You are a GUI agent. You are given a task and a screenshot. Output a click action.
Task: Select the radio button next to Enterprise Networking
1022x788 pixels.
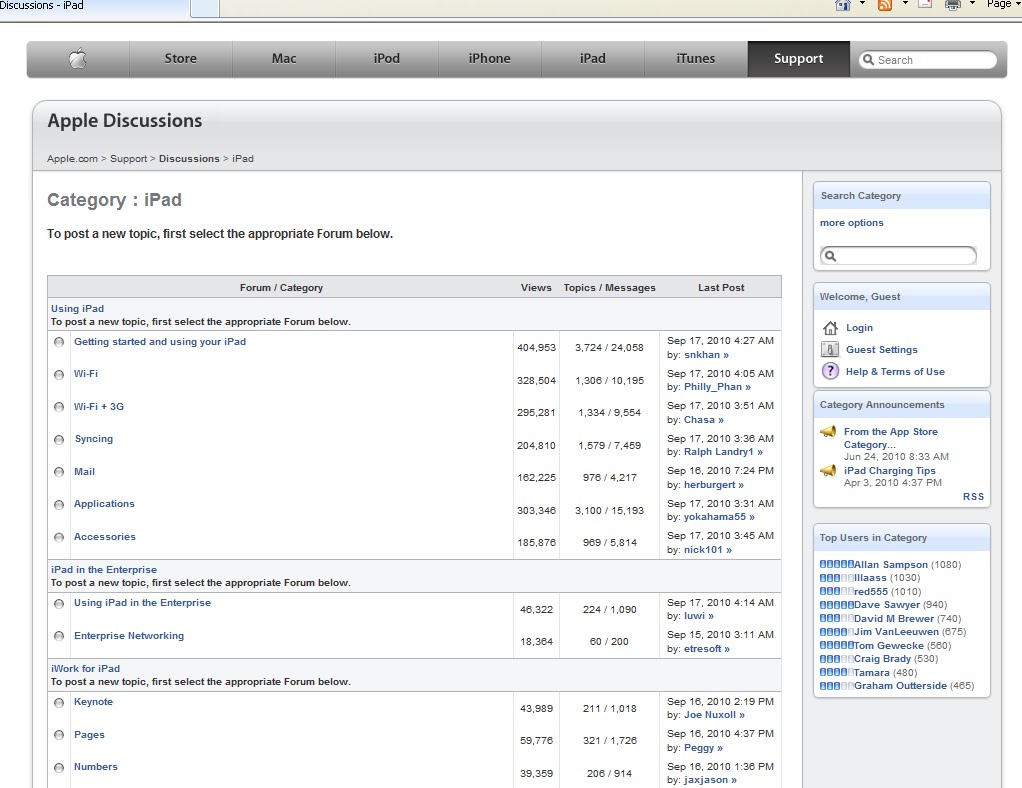coord(59,636)
